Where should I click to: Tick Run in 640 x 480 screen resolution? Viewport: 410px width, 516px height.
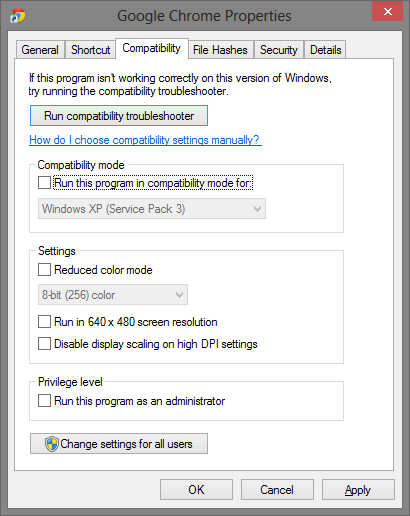(x=44, y=322)
